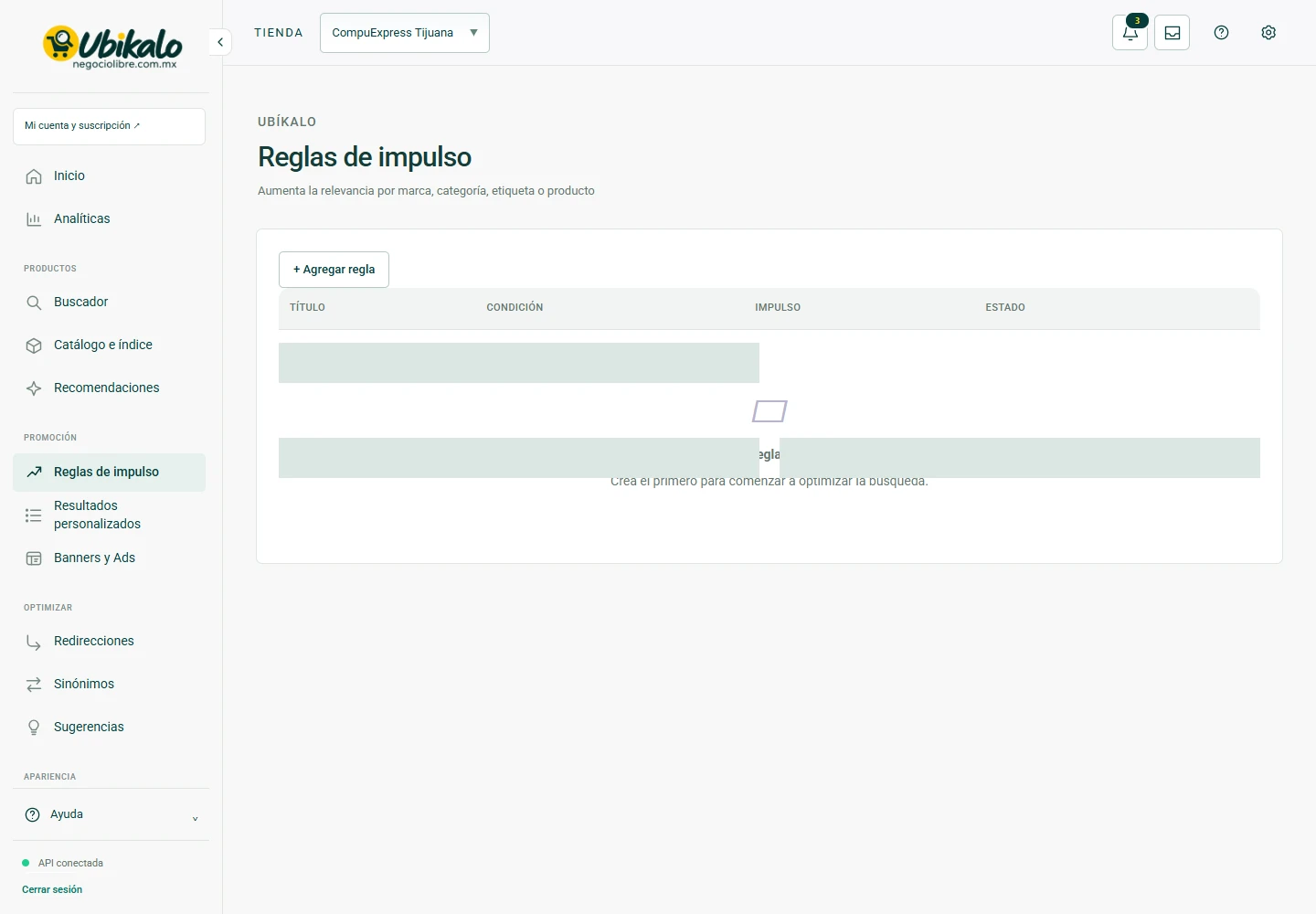Image resolution: width=1316 pixels, height=914 pixels.
Task: Click the Sugerencias lightbulb icon
Action: pos(34,728)
